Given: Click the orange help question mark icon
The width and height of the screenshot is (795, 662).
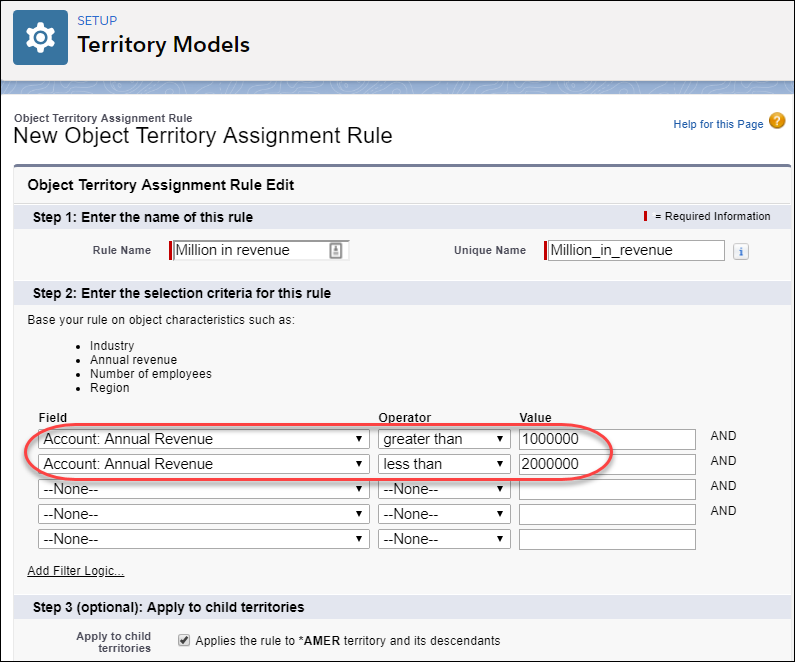Looking at the screenshot, I should (777, 121).
